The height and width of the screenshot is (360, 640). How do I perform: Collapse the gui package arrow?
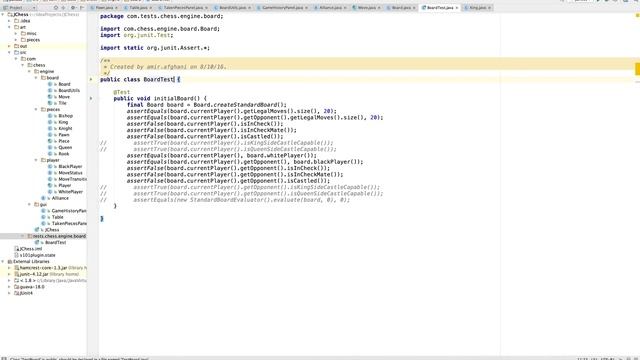(x=29, y=204)
